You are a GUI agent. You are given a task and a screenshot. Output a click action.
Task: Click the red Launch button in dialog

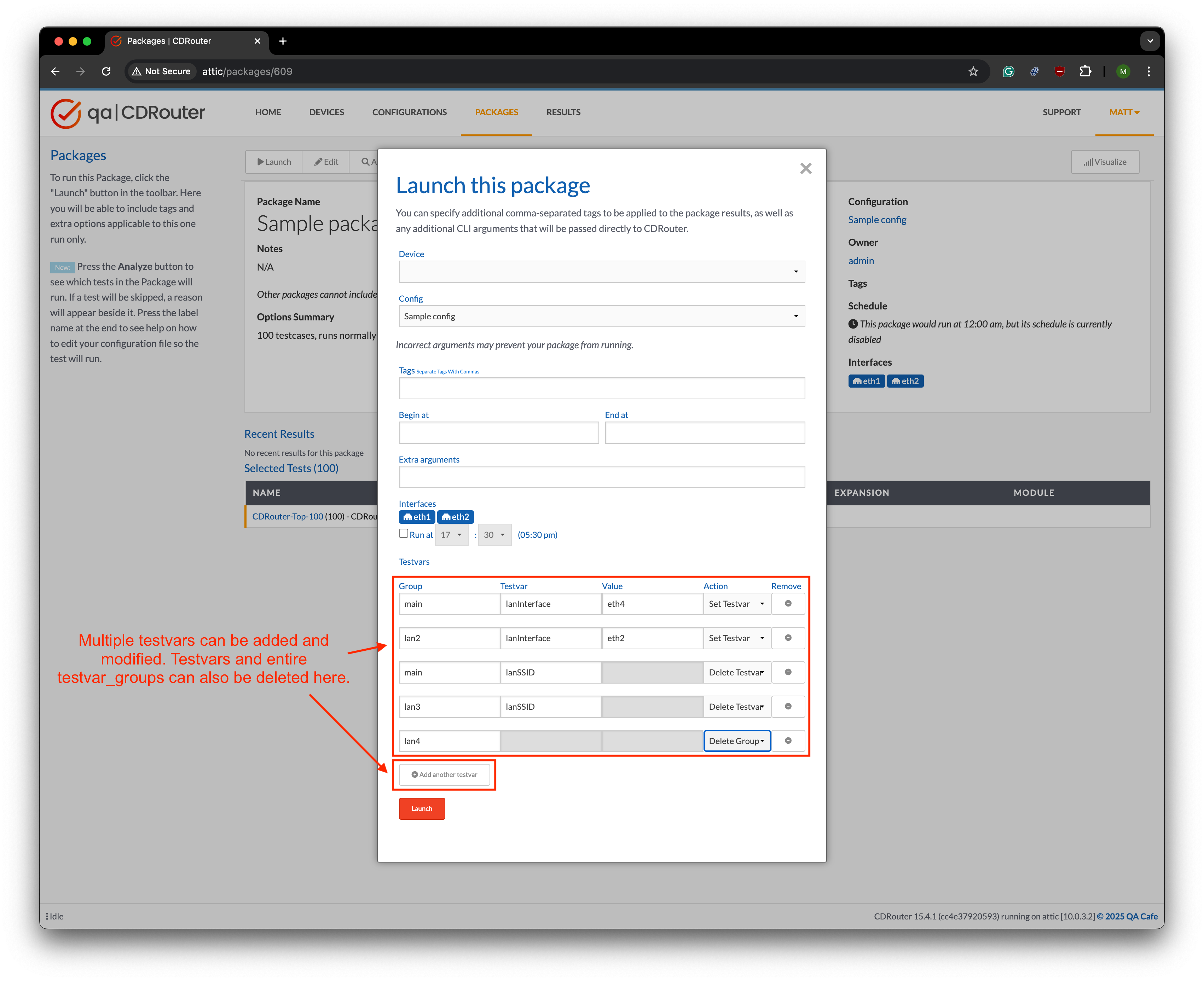422,809
